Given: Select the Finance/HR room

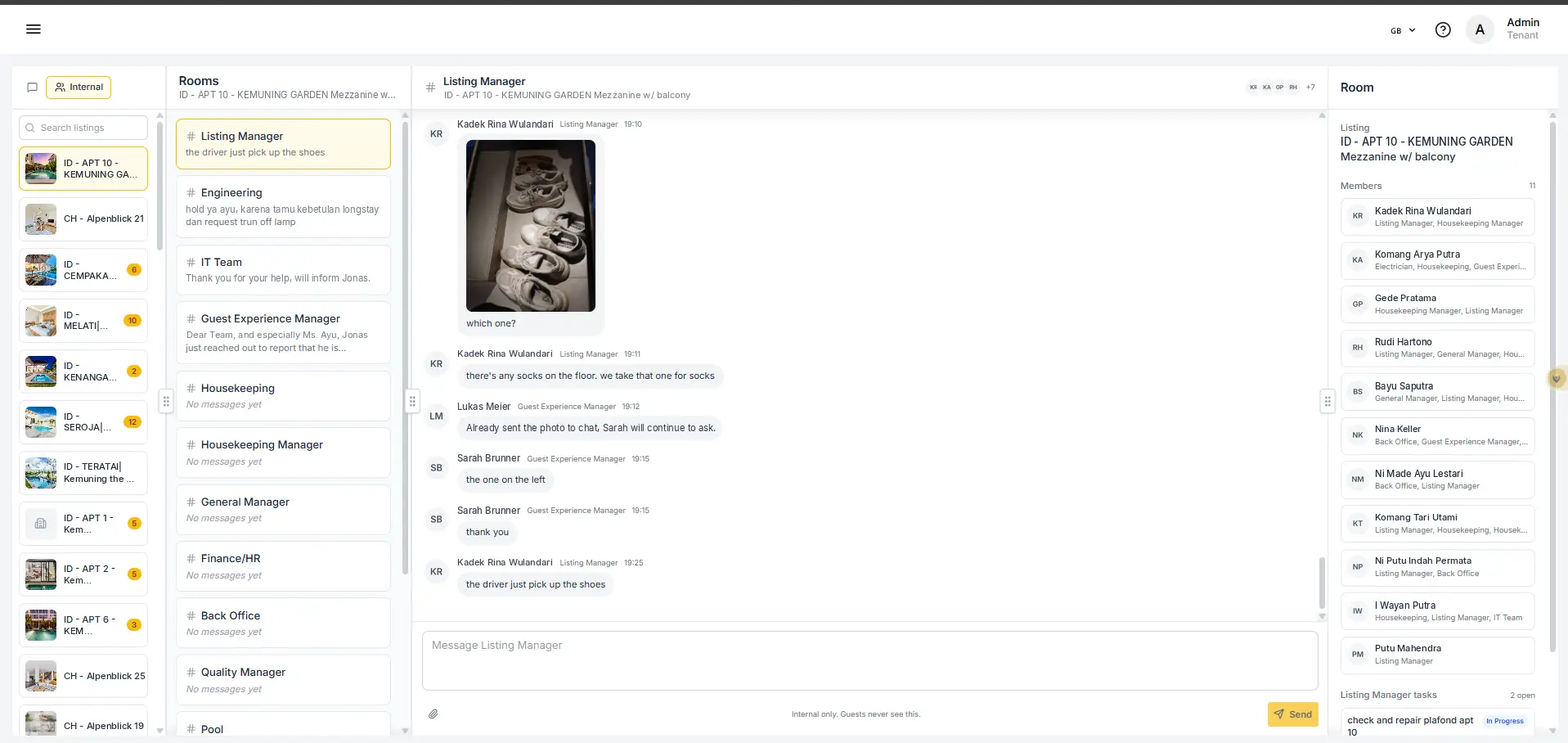Looking at the screenshot, I should coord(283,566).
